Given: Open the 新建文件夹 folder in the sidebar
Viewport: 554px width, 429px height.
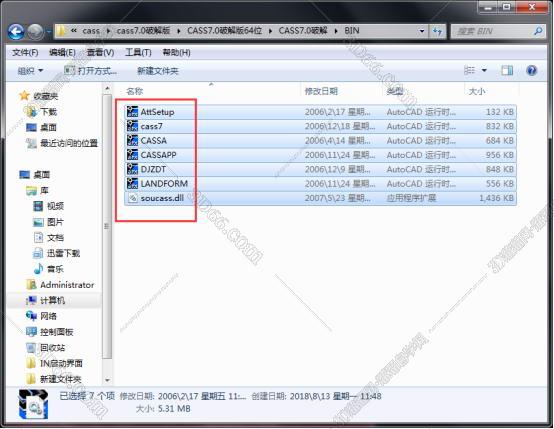Looking at the screenshot, I should click(x=61, y=379).
